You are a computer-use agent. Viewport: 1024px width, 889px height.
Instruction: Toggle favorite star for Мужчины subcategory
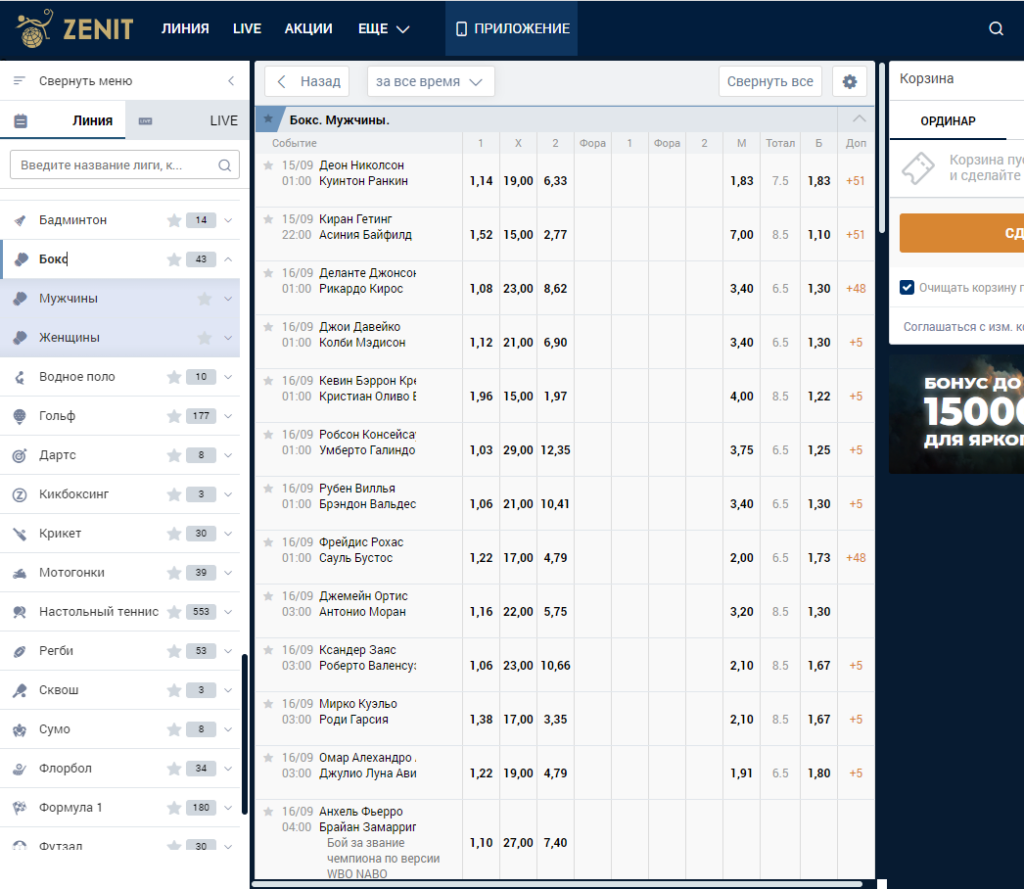click(x=204, y=299)
